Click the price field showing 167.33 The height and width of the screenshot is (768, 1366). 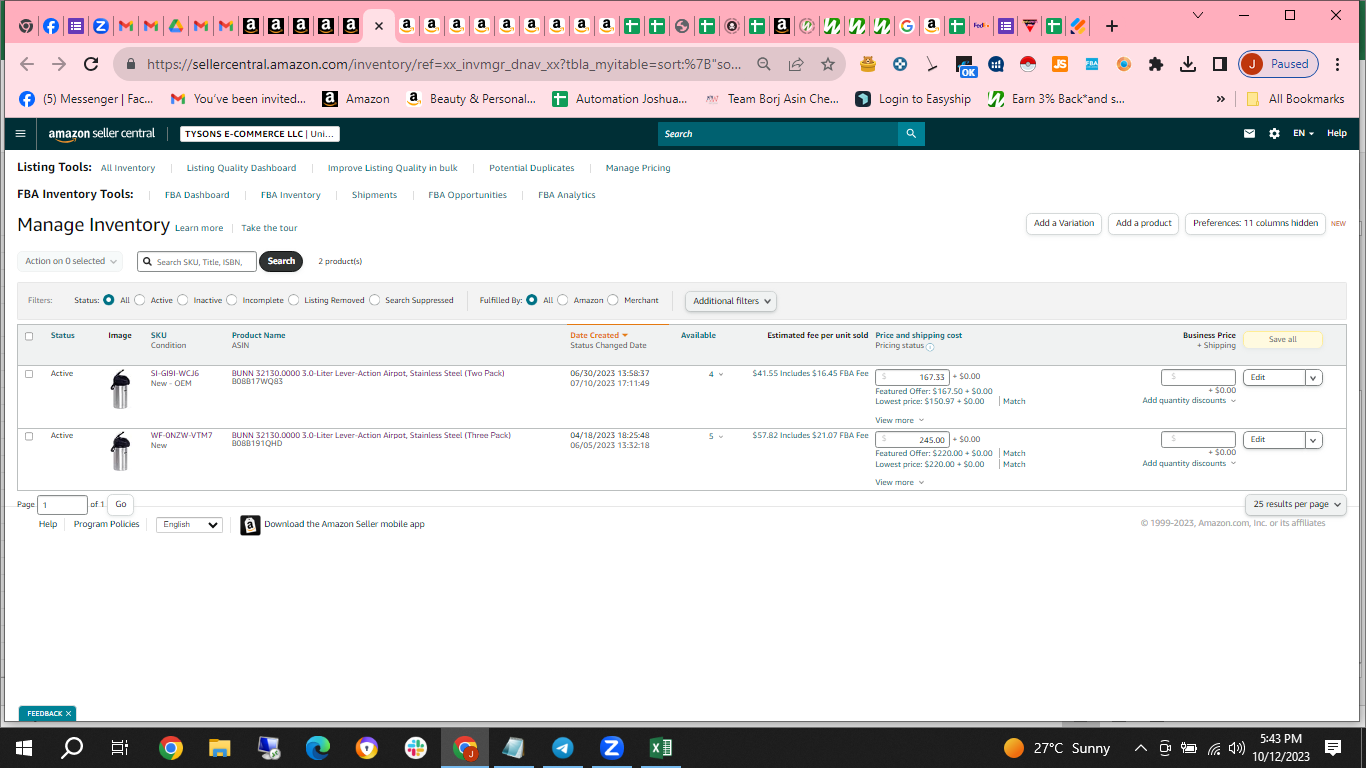tap(912, 378)
